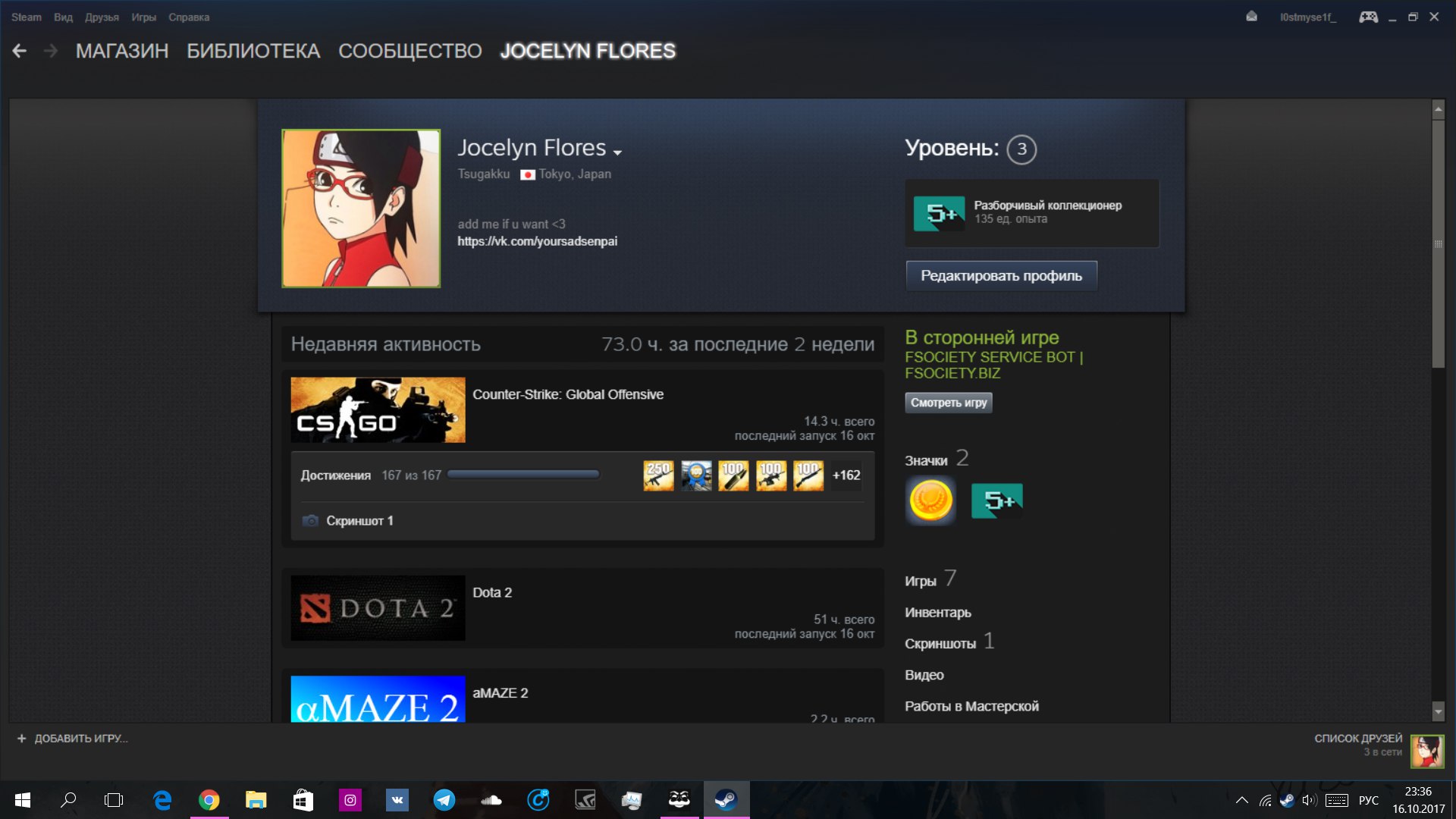
Task: Open the vk.com/yoursadsenpai link
Action: [537, 241]
